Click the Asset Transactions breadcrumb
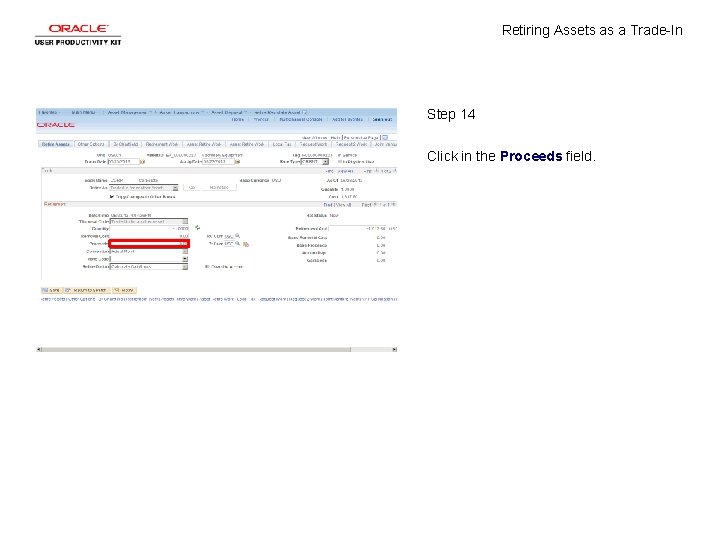The height and width of the screenshot is (540, 720). [180, 112]
